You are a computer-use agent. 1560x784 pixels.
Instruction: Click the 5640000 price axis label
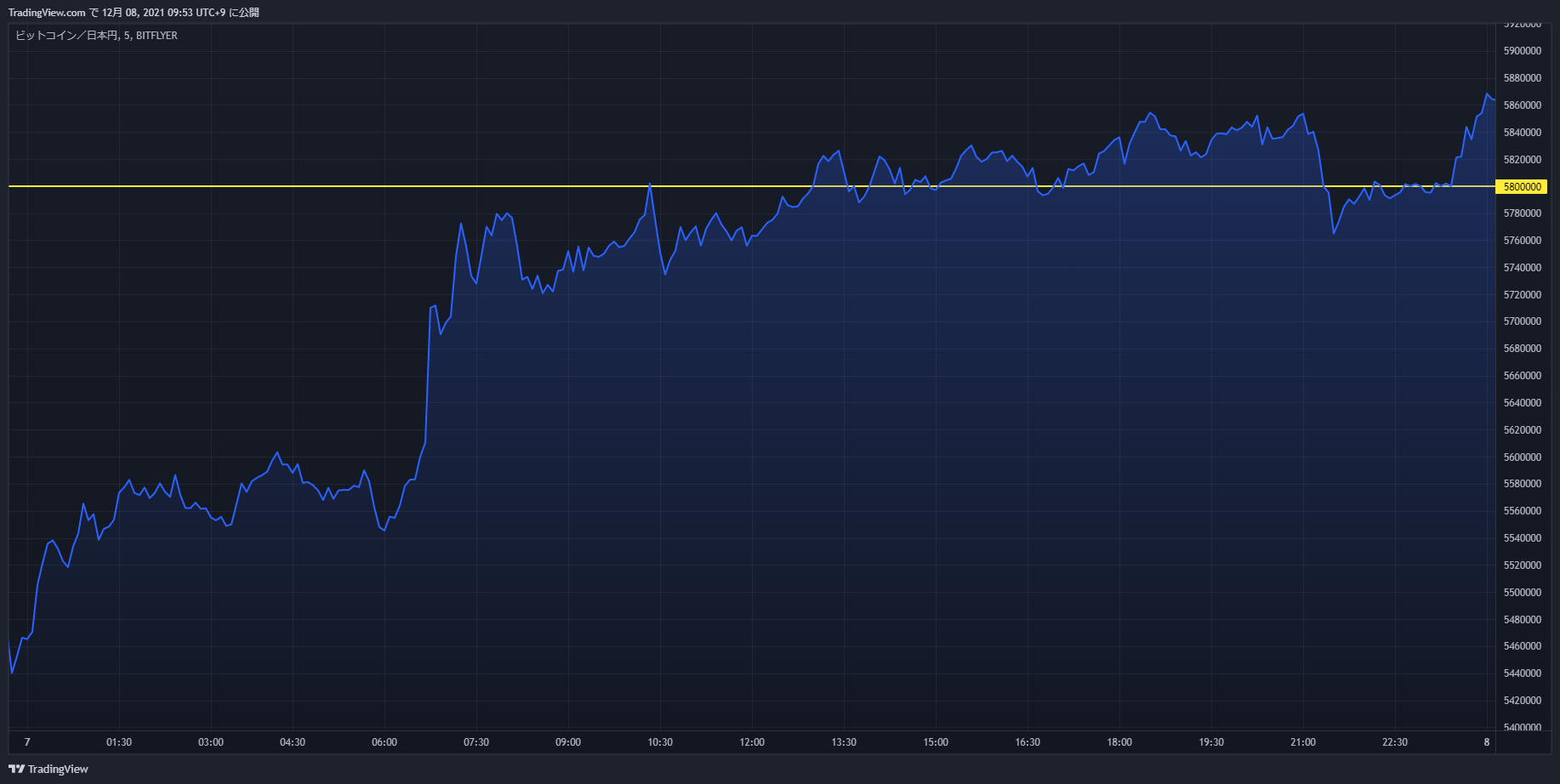coord(1523,403)
